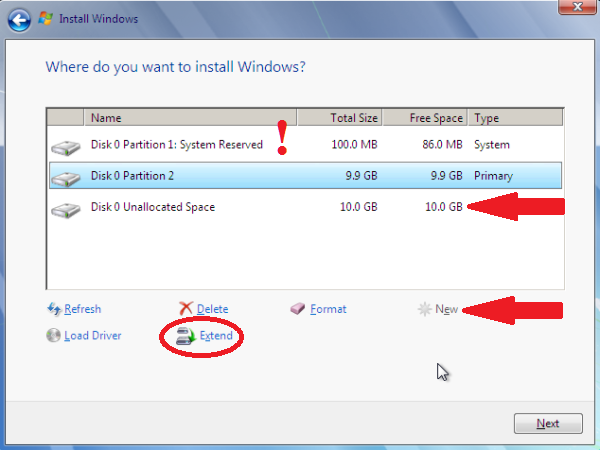Go back using the blue back arrow

pyautogui.click(x=19, y=20)
